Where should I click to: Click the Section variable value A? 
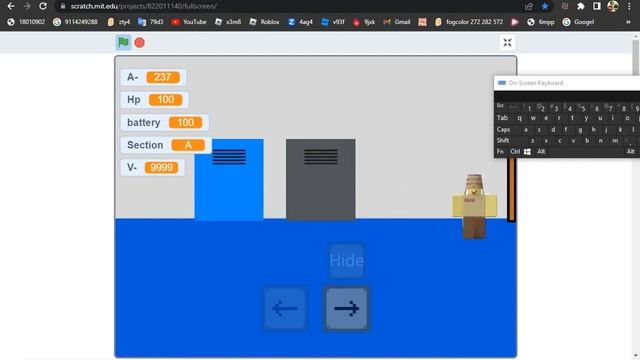tap(188, 145)
